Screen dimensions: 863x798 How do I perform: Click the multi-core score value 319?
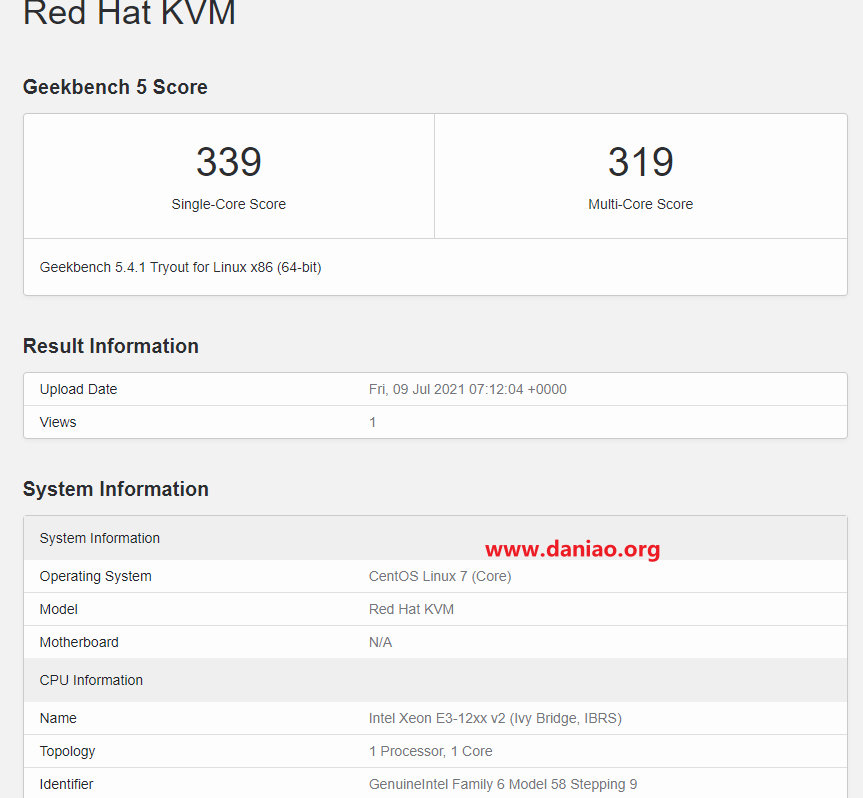641,162
